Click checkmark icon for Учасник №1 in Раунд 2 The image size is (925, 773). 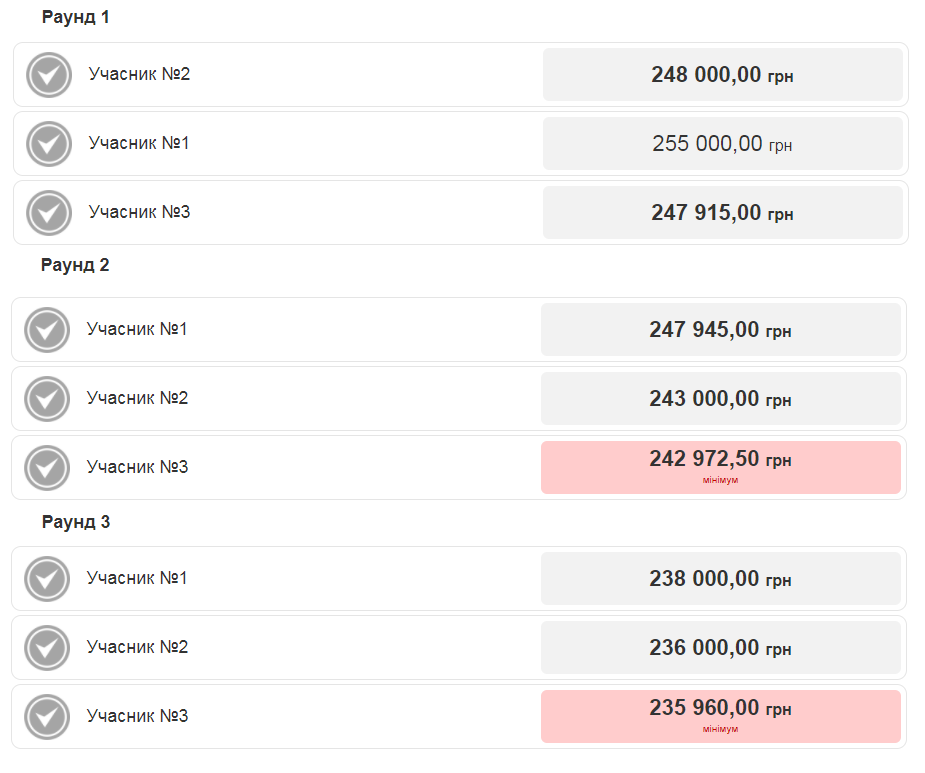coord(47,330)
